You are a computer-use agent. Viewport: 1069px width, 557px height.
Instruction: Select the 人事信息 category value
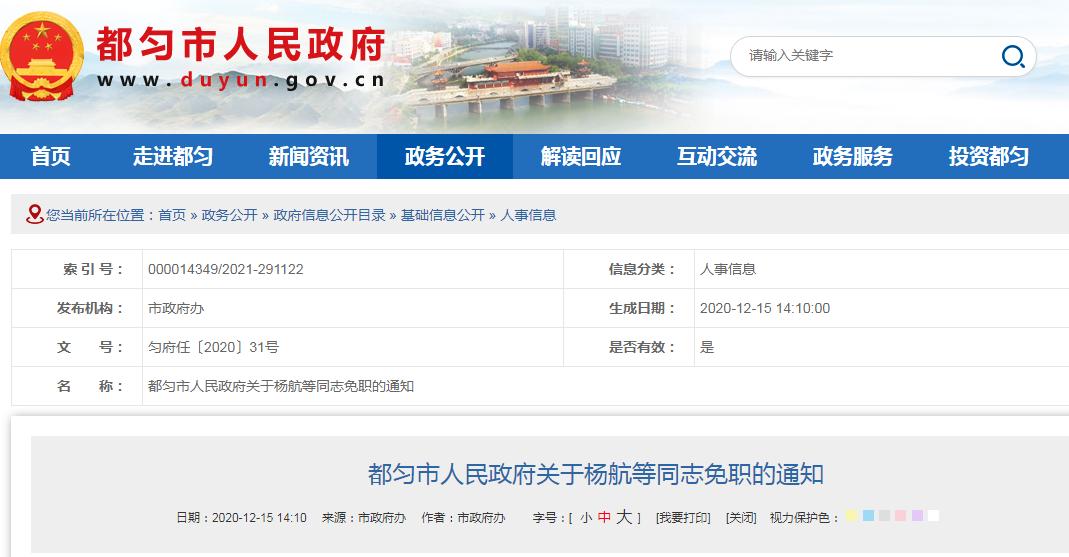coord(728,269)
